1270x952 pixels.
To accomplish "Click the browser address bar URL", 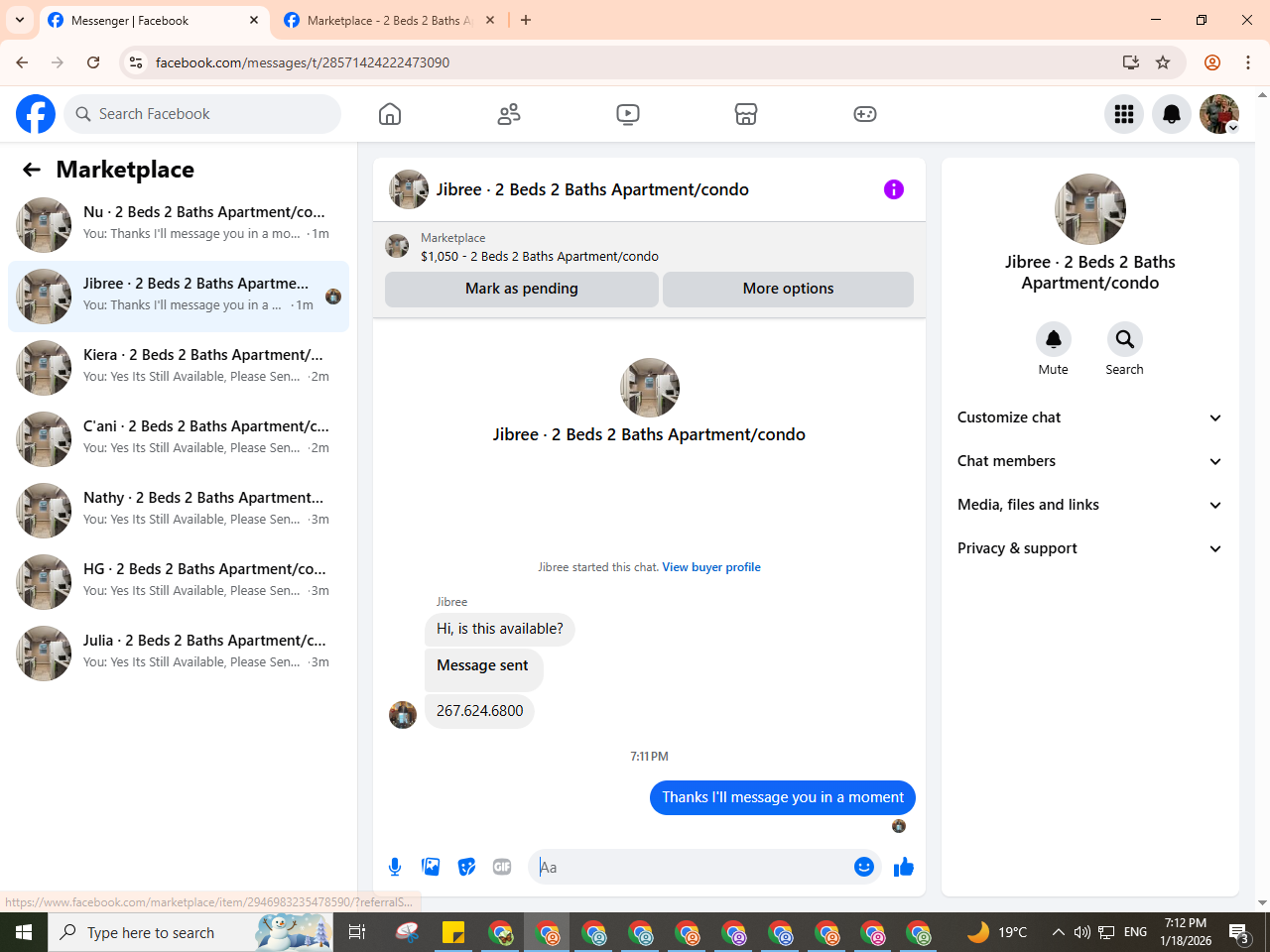I will 302,62.
